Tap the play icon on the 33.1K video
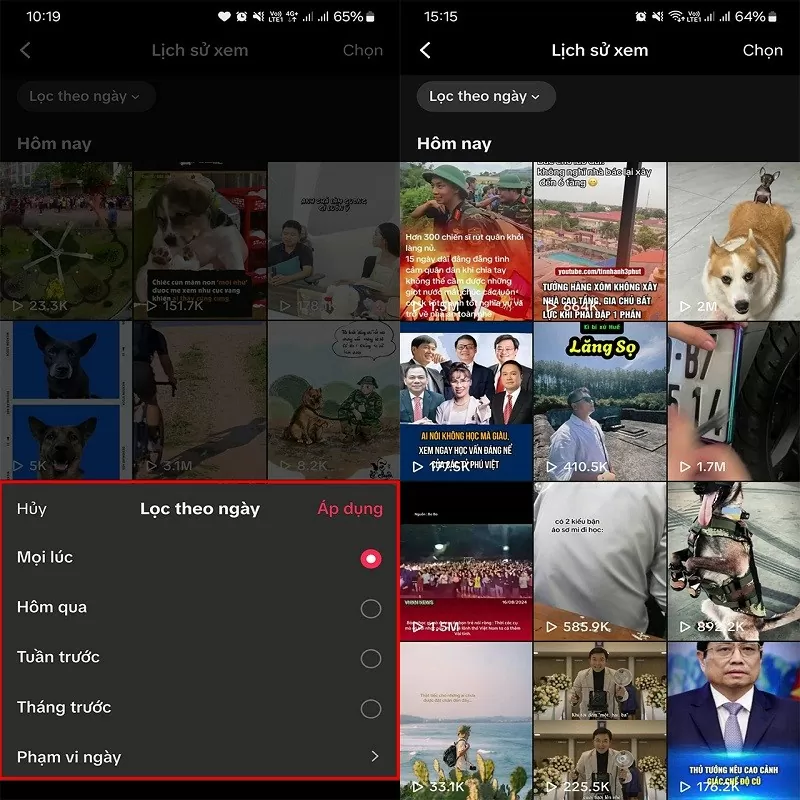 [419, 785]
